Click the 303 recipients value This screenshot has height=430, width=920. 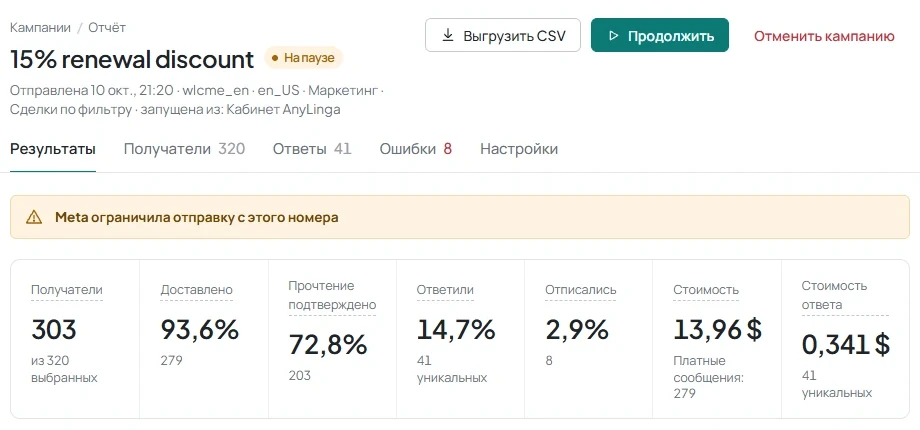[x=54, y=330]
